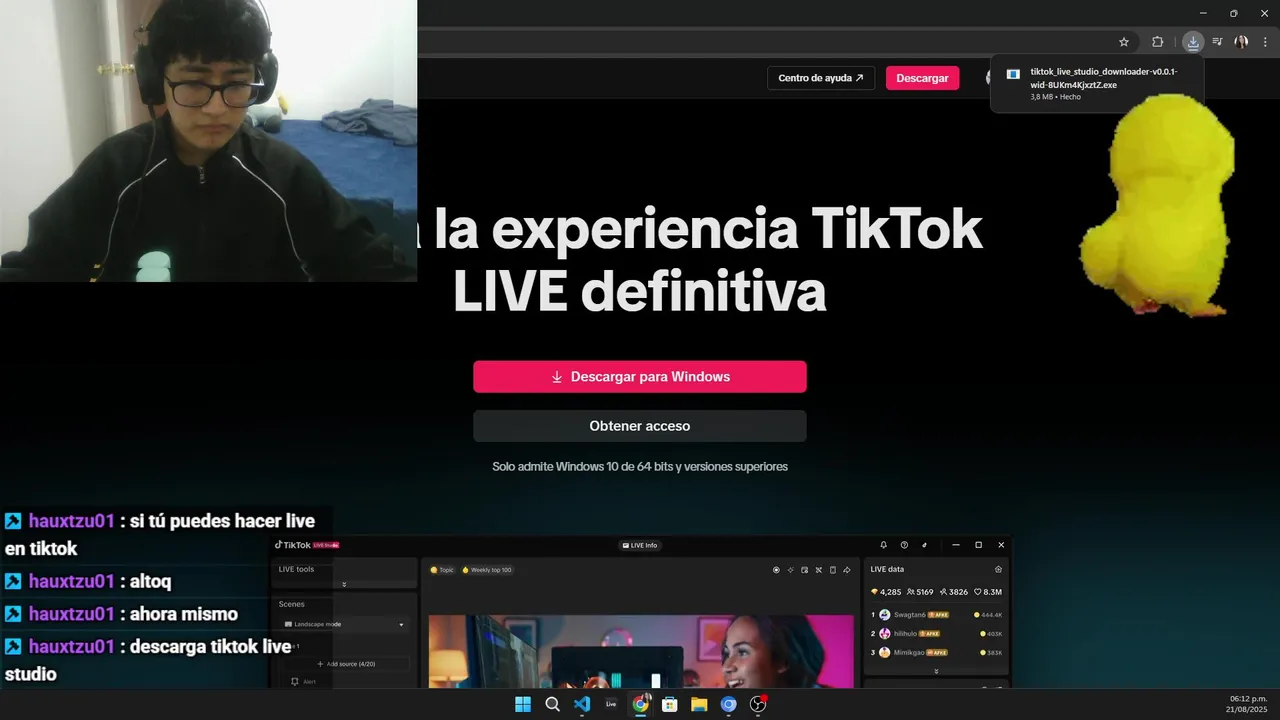The height and width of the screenshot is (720, 1280).
Task: Open Visual Studio Code from taskbar
Action: 582,704
